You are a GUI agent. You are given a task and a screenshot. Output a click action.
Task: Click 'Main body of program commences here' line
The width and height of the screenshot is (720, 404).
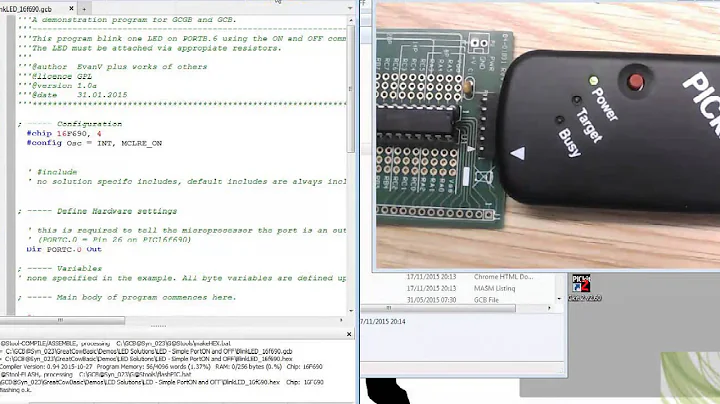click(127, 297)
